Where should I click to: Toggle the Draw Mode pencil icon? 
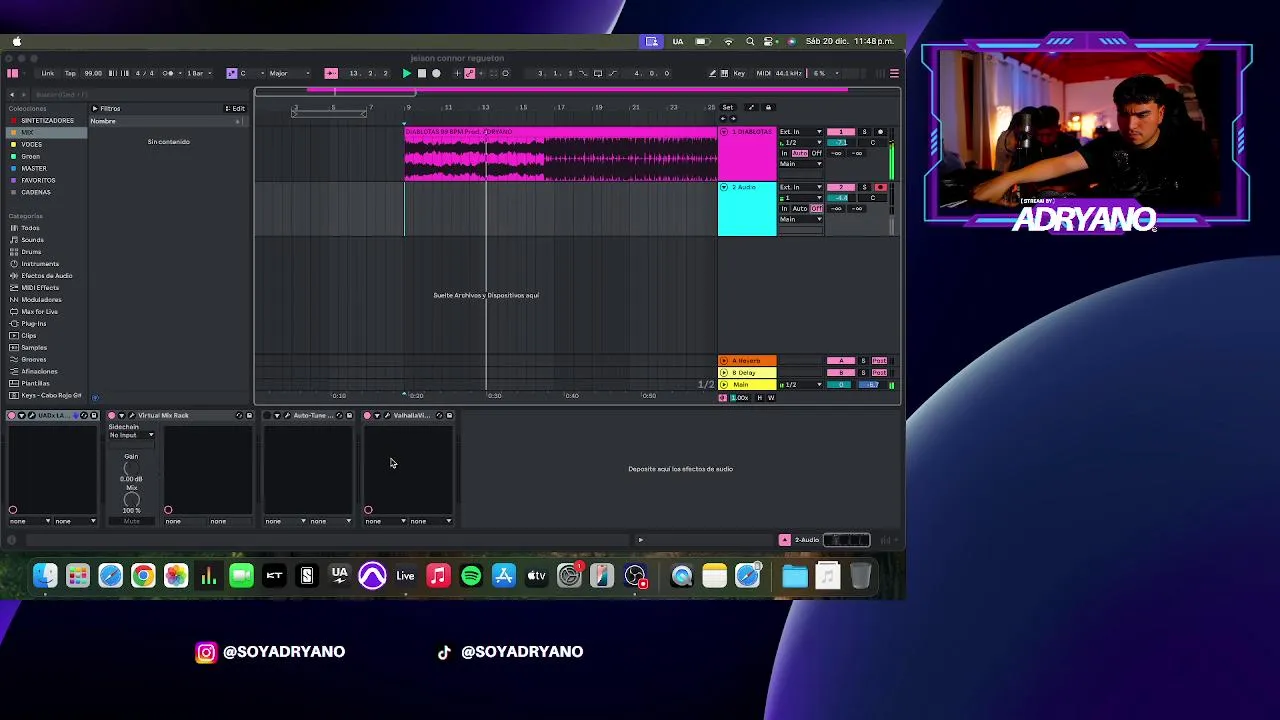[713, 73]
